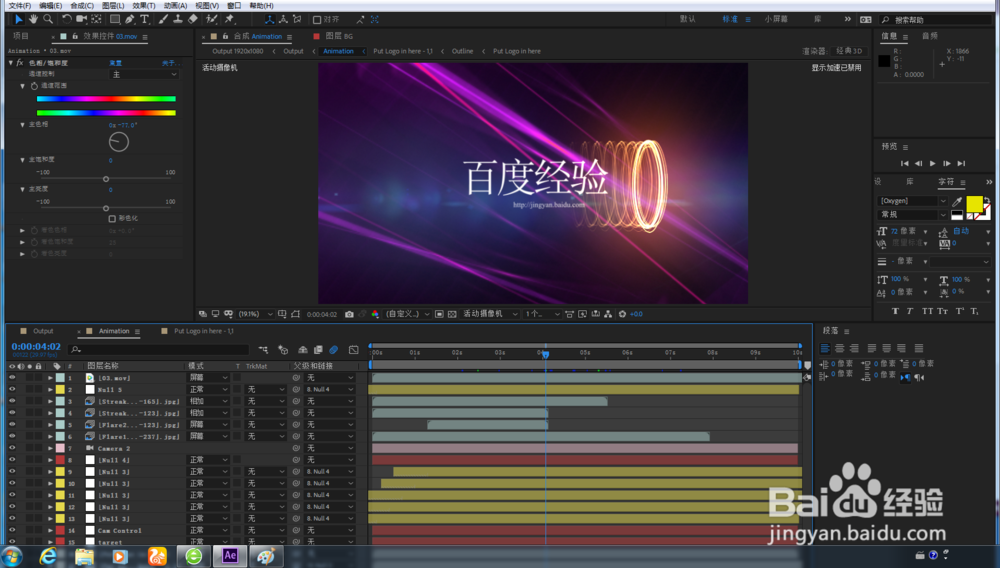Collapse the 色相/饱和度 effect group
The width and height of the screenshot is (1000, 568).
pyautogui.click(x=11, y=62)
